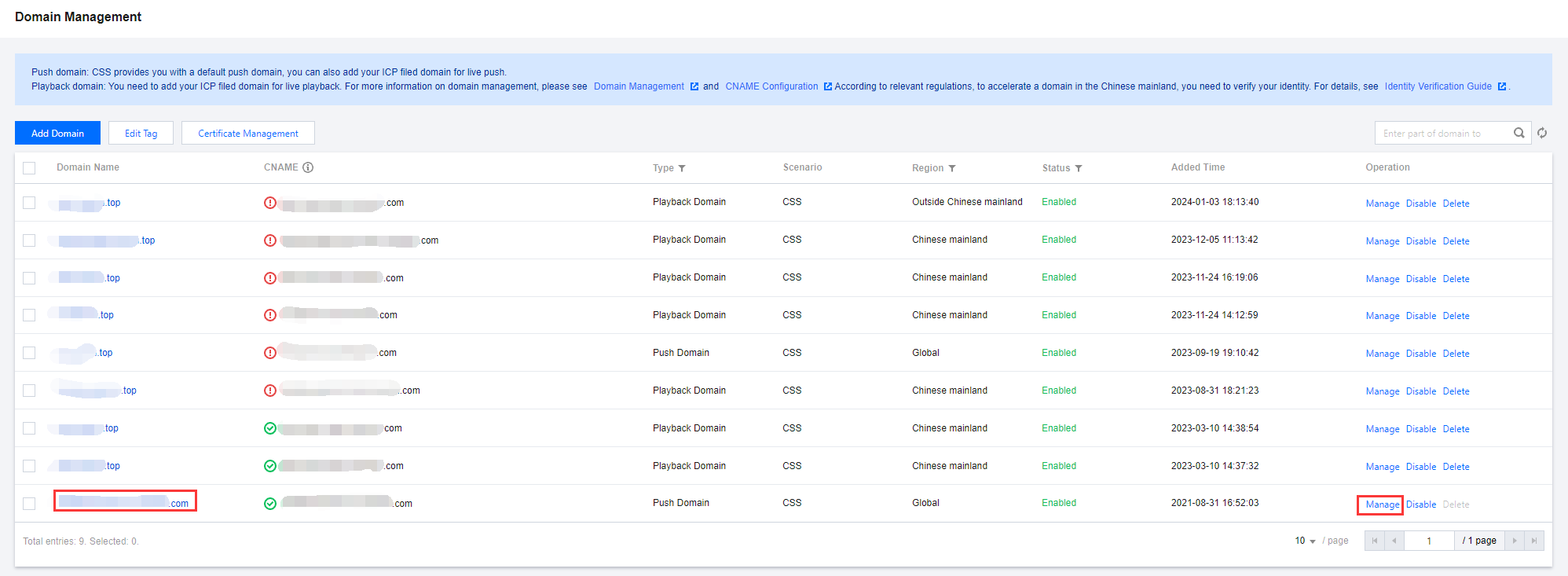1568x576 pixels.
Task: Click the Edit Tag button
Action: 141,134
